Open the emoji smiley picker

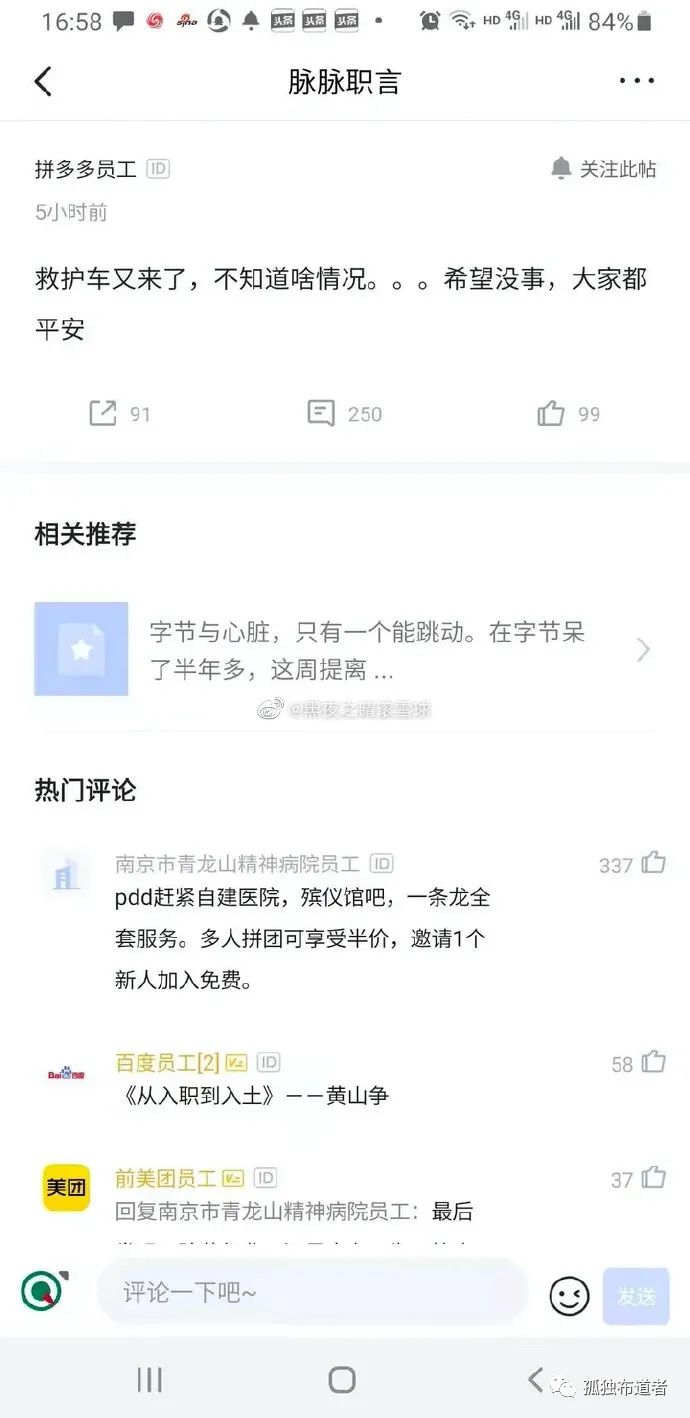tap(569, 1297)
